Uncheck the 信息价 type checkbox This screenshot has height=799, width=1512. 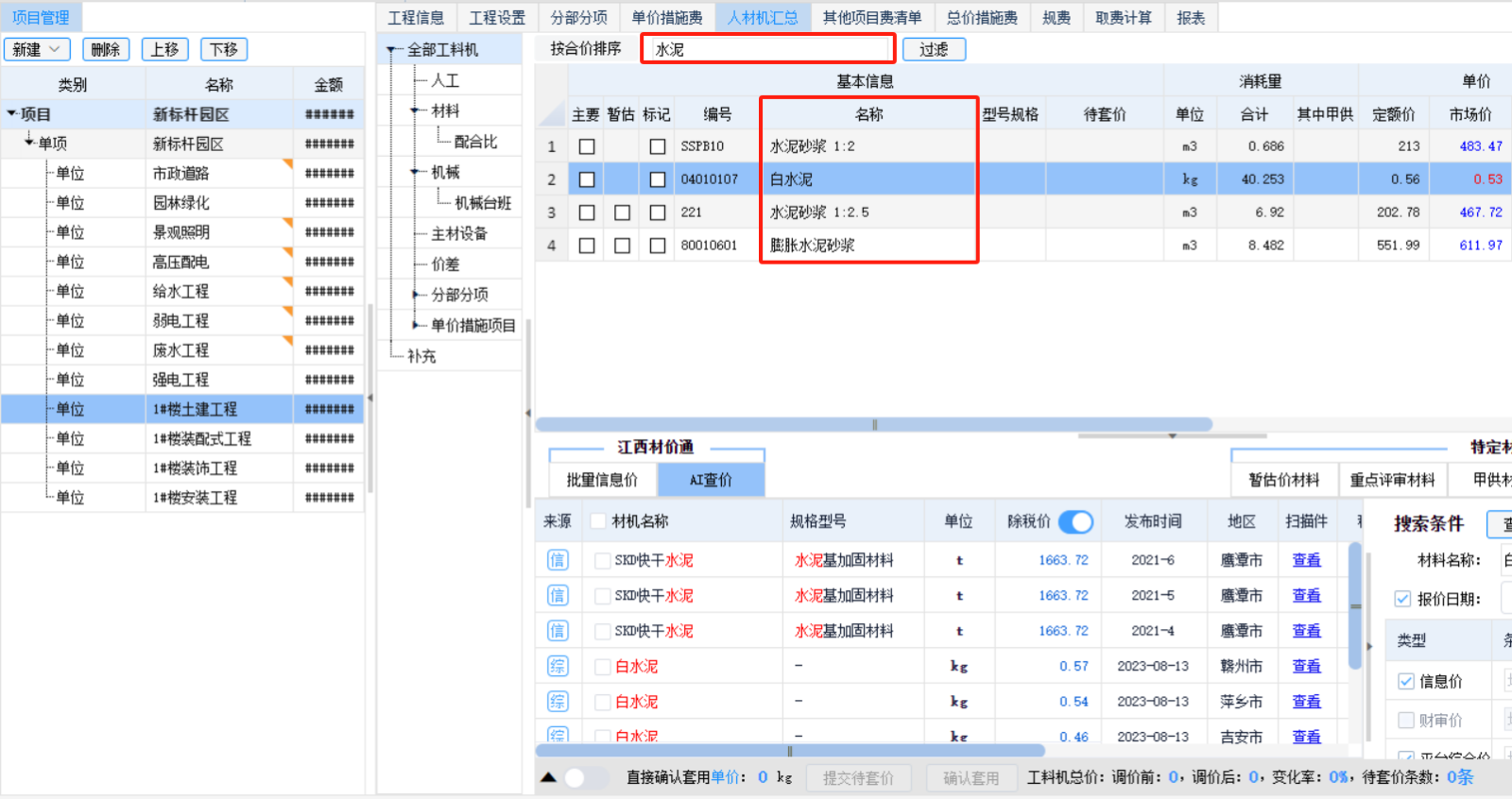(x=1406, y=681)
